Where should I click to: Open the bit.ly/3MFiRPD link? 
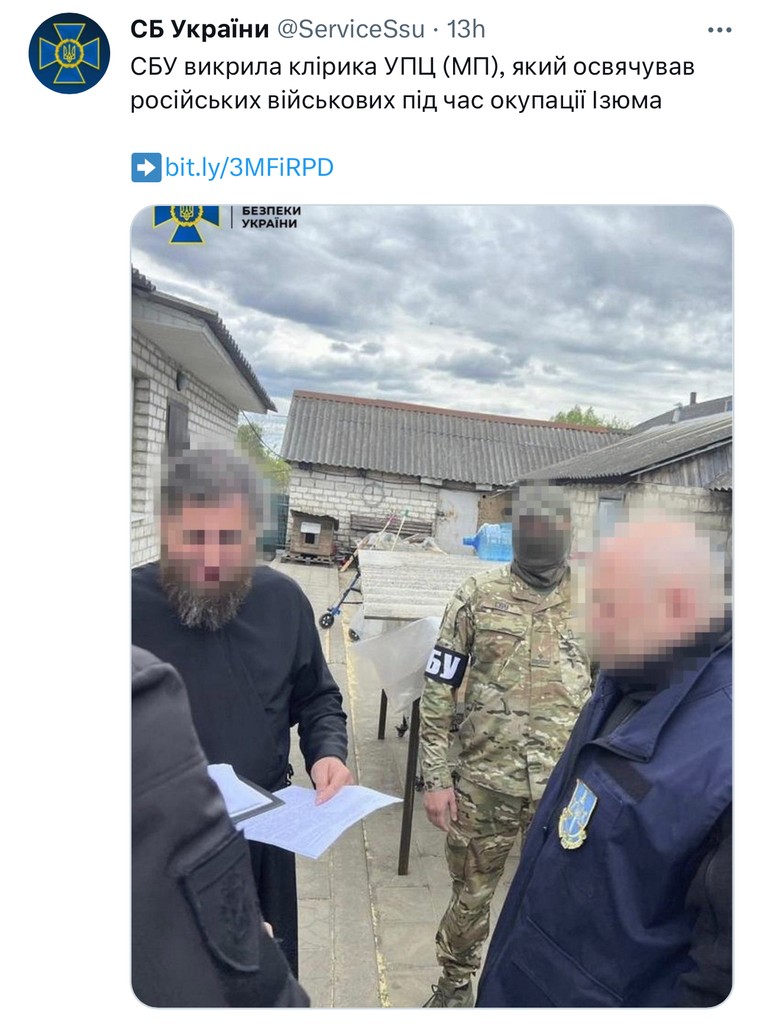pos(249,168)
